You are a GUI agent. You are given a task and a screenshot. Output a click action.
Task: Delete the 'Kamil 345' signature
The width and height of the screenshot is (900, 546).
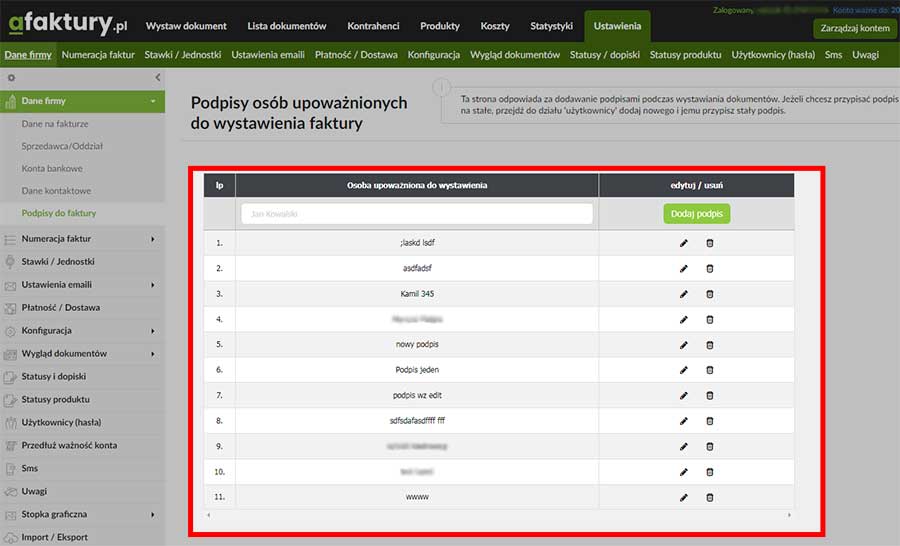click(709, 294)
